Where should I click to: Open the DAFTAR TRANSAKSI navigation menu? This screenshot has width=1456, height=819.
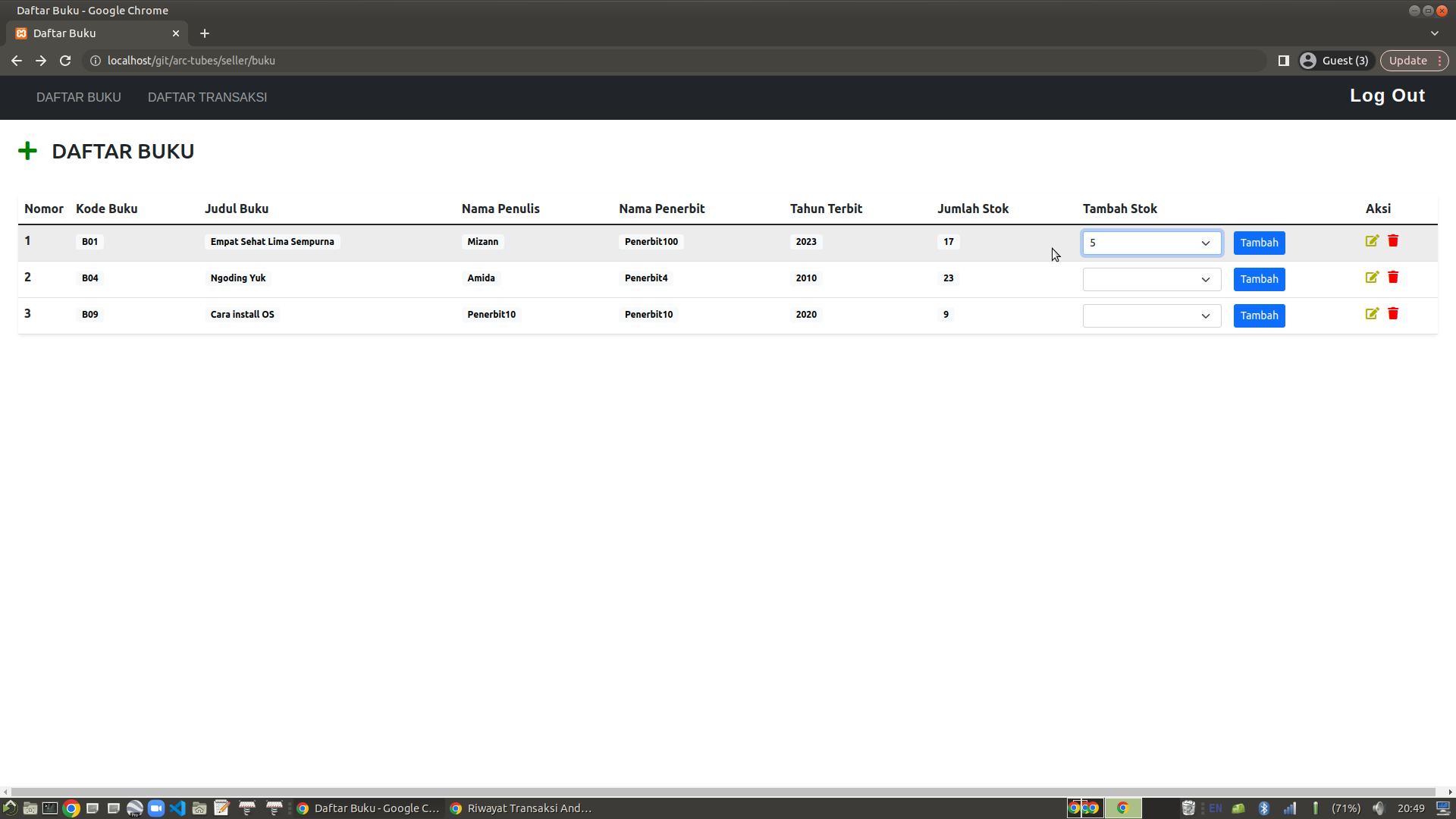point(207,97)
